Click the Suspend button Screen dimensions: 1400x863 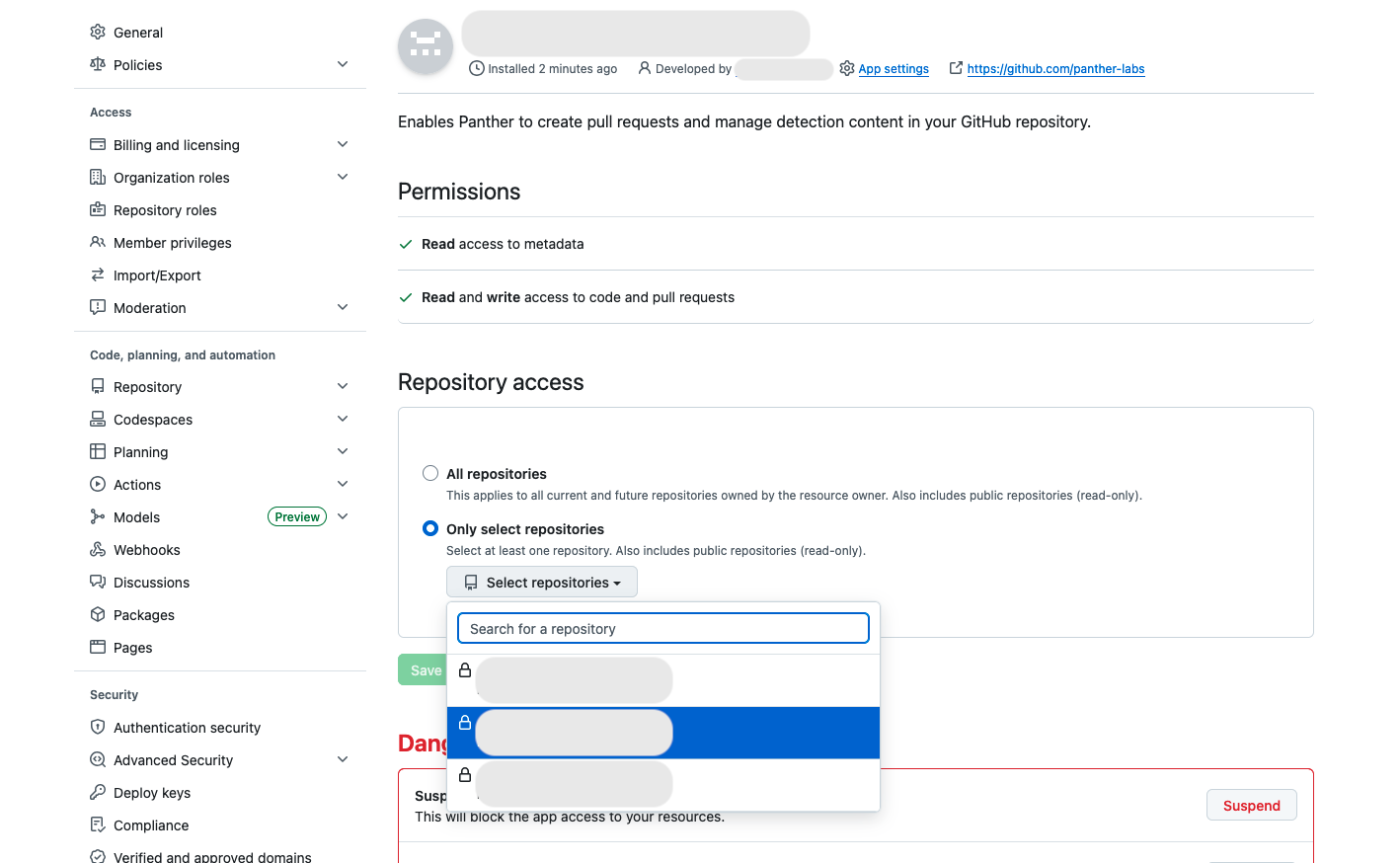pyautogui.click(x=1251, y=805)
